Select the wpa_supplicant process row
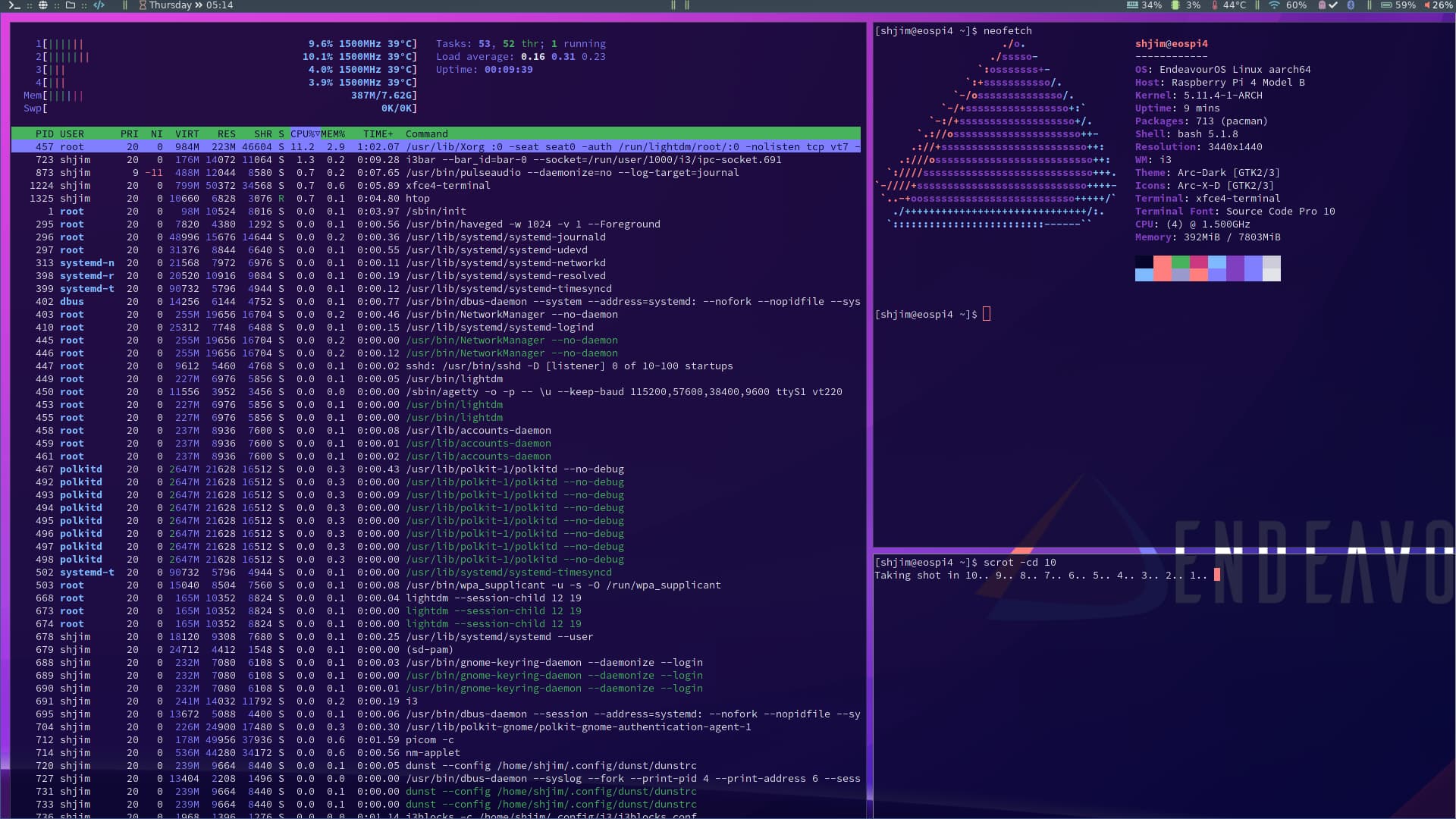The height and width of the screenshot is (819, 1456). click(x=436, y=585)
